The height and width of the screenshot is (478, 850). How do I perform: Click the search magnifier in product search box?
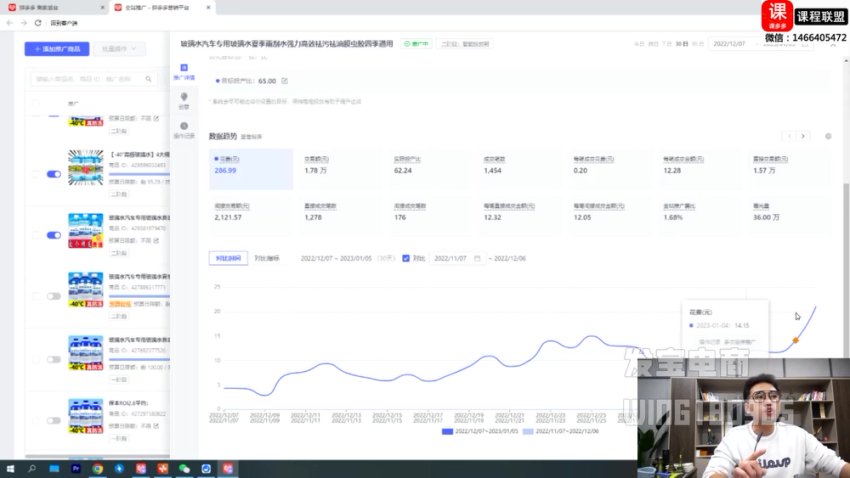coord(147,79)
